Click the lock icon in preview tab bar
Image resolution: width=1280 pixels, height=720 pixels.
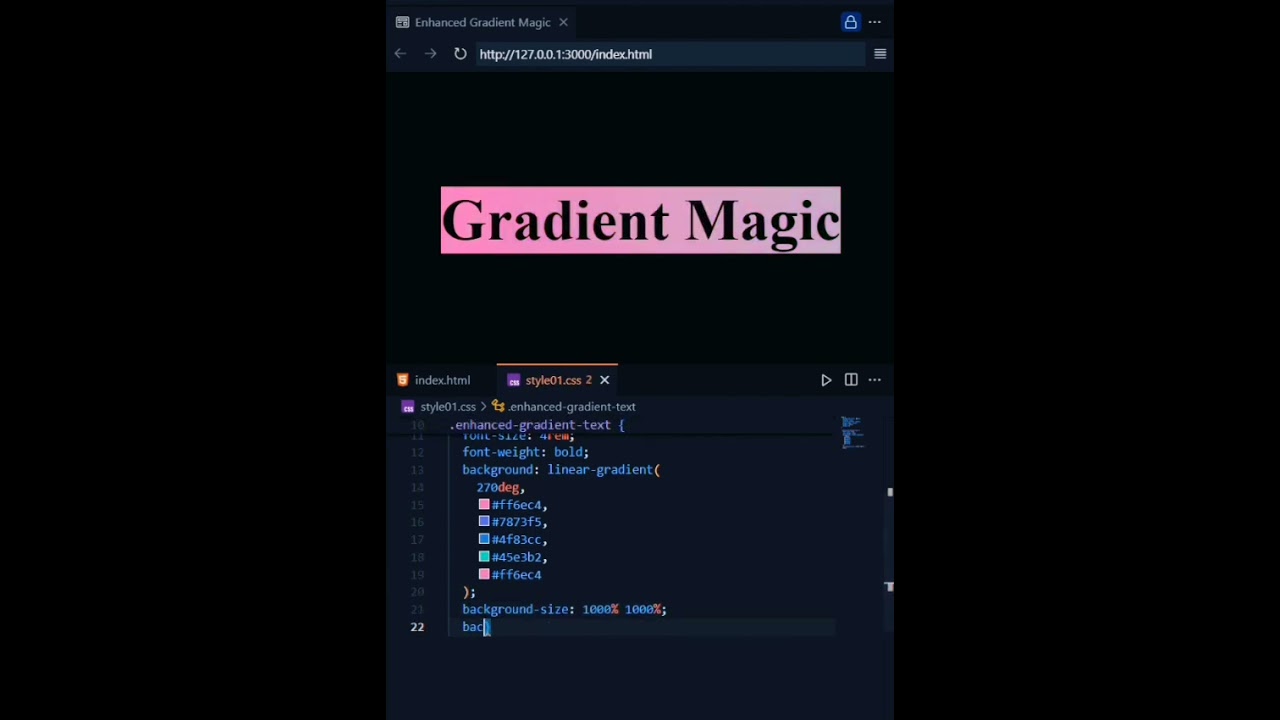[x=850, y=22]
